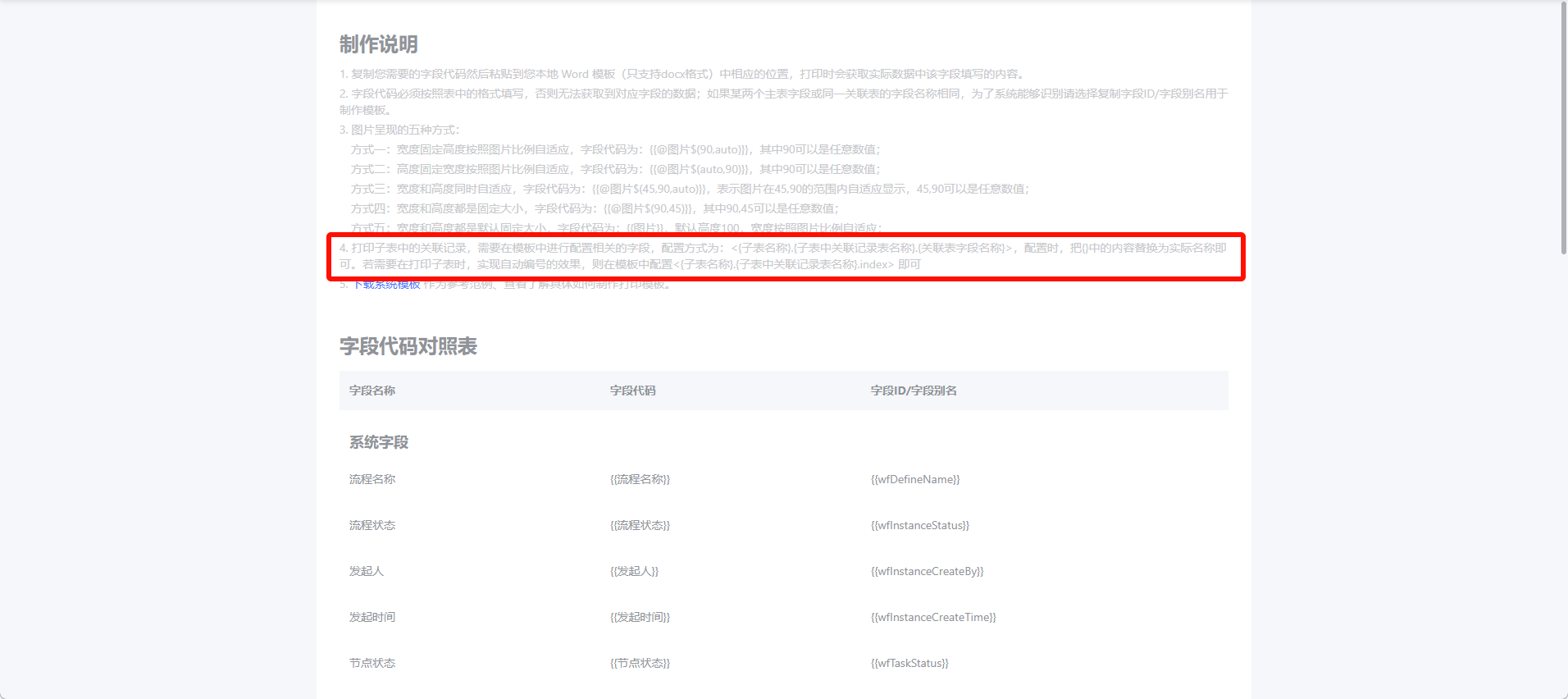Screen dimensions: 1568x699
Task: Copy the {{流程状态}} field code
Action: (x=640, y=525)
